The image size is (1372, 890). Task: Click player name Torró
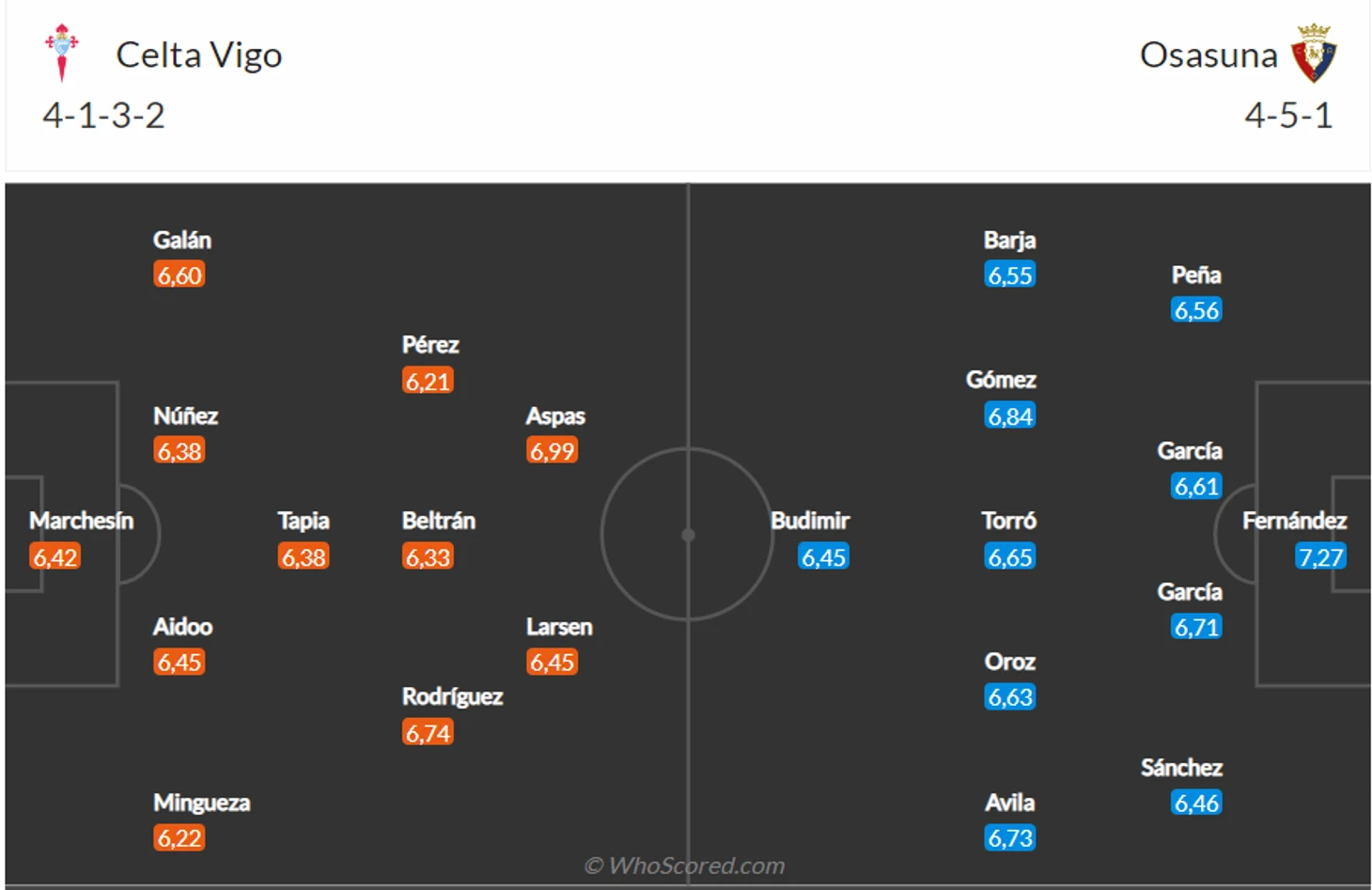(1009, 521)
